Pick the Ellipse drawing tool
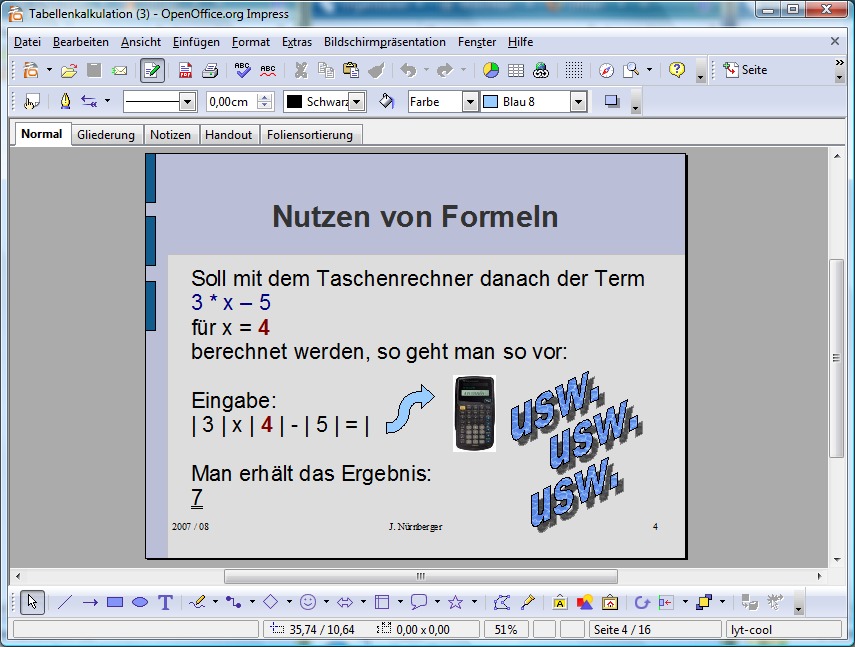Screen dimensions: 855x647 point(140,602)
